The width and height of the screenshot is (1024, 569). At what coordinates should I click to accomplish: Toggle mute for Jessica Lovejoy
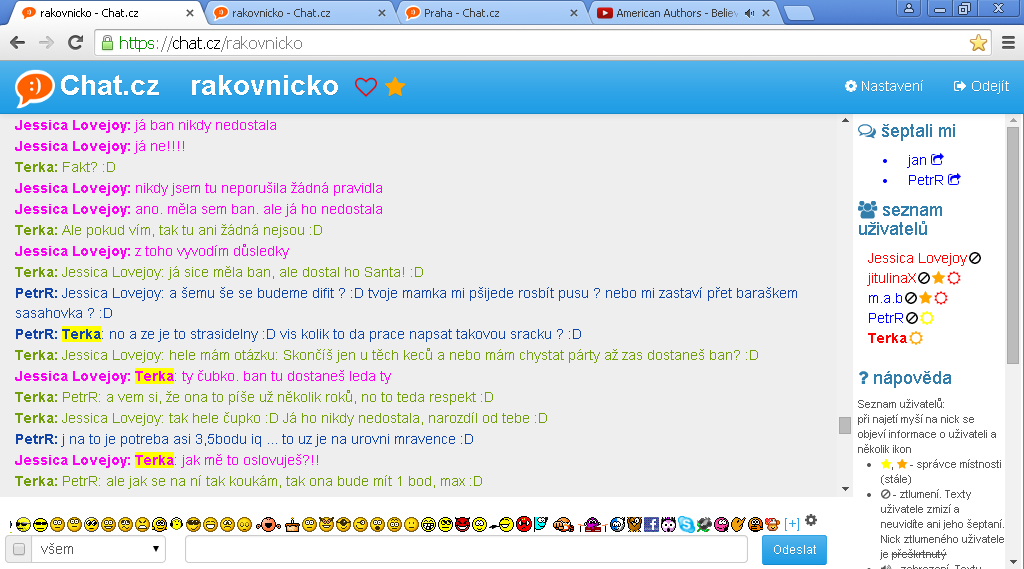point(975,258)
